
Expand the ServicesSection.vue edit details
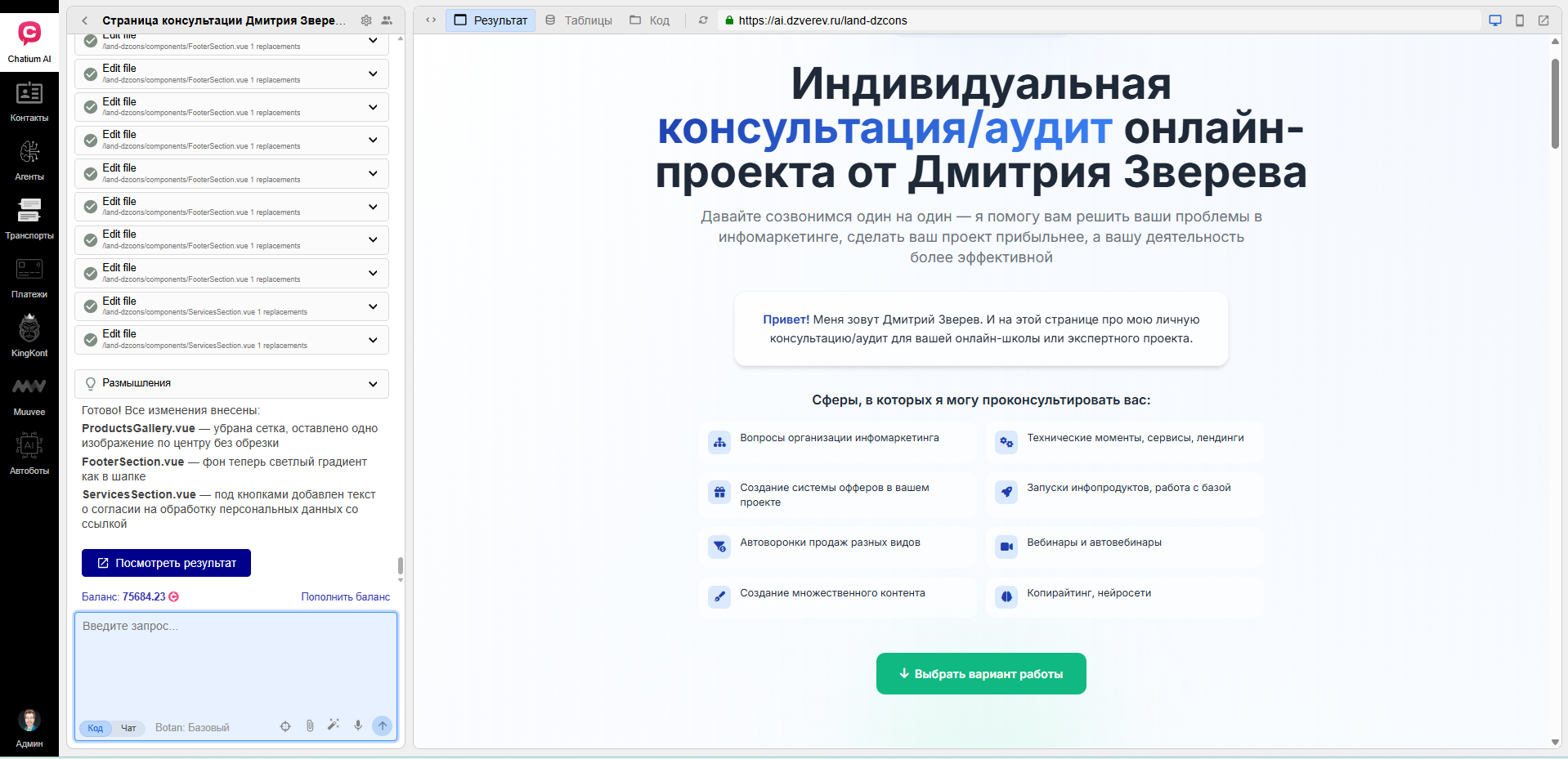pos(373,306)
